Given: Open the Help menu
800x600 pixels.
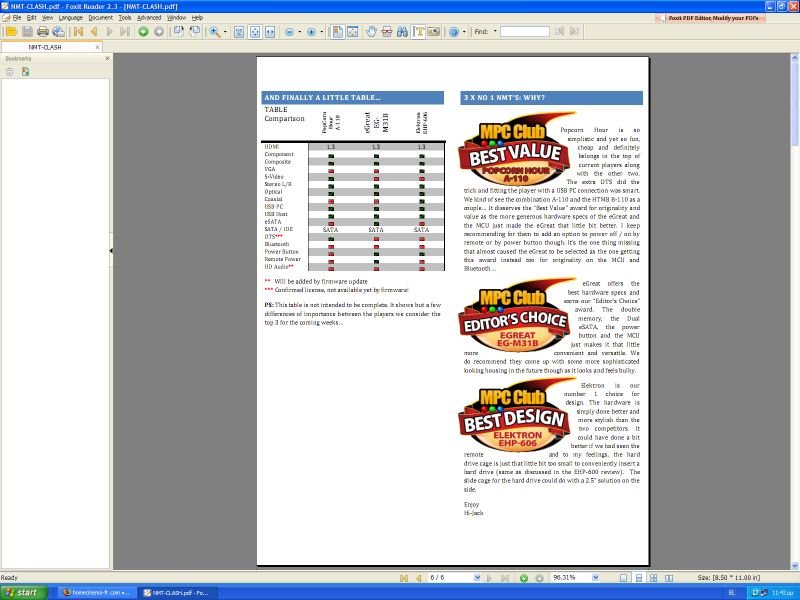Looking at the screenshot, I should click(197, 18).
